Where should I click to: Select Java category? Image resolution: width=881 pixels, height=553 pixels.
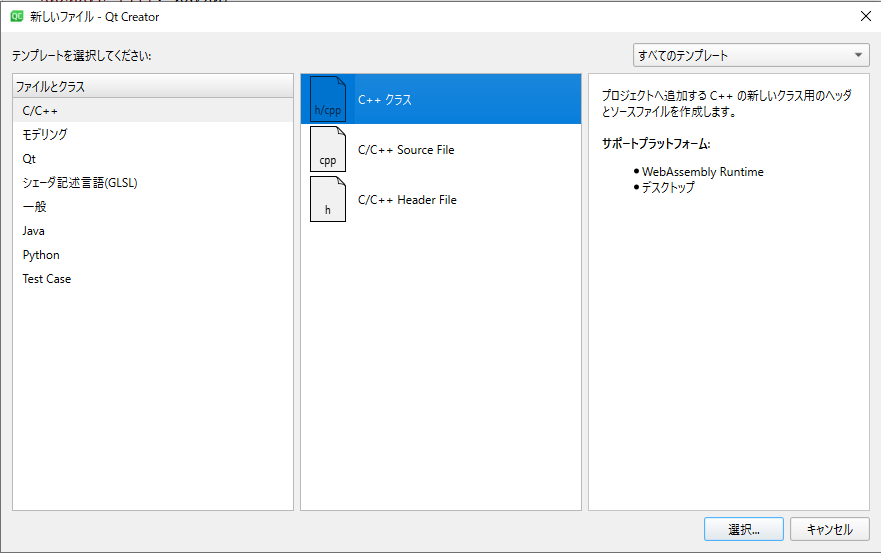[34, 231]
